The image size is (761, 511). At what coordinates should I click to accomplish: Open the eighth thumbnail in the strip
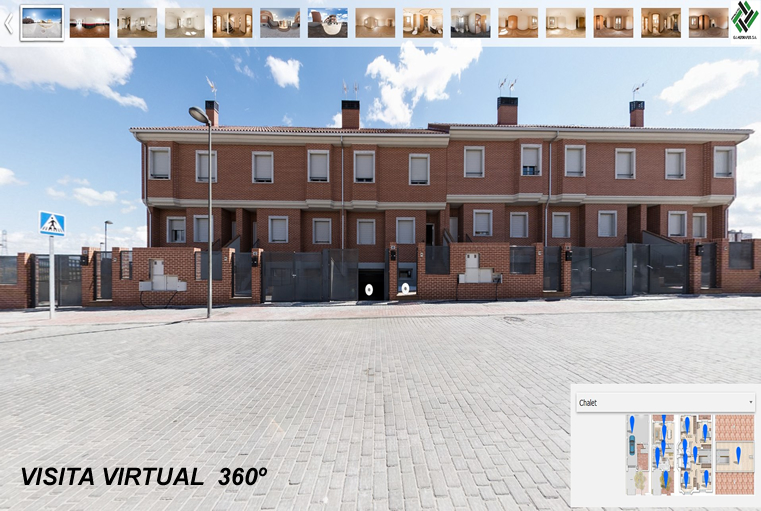pyautogui.click(x=375, y=22)
